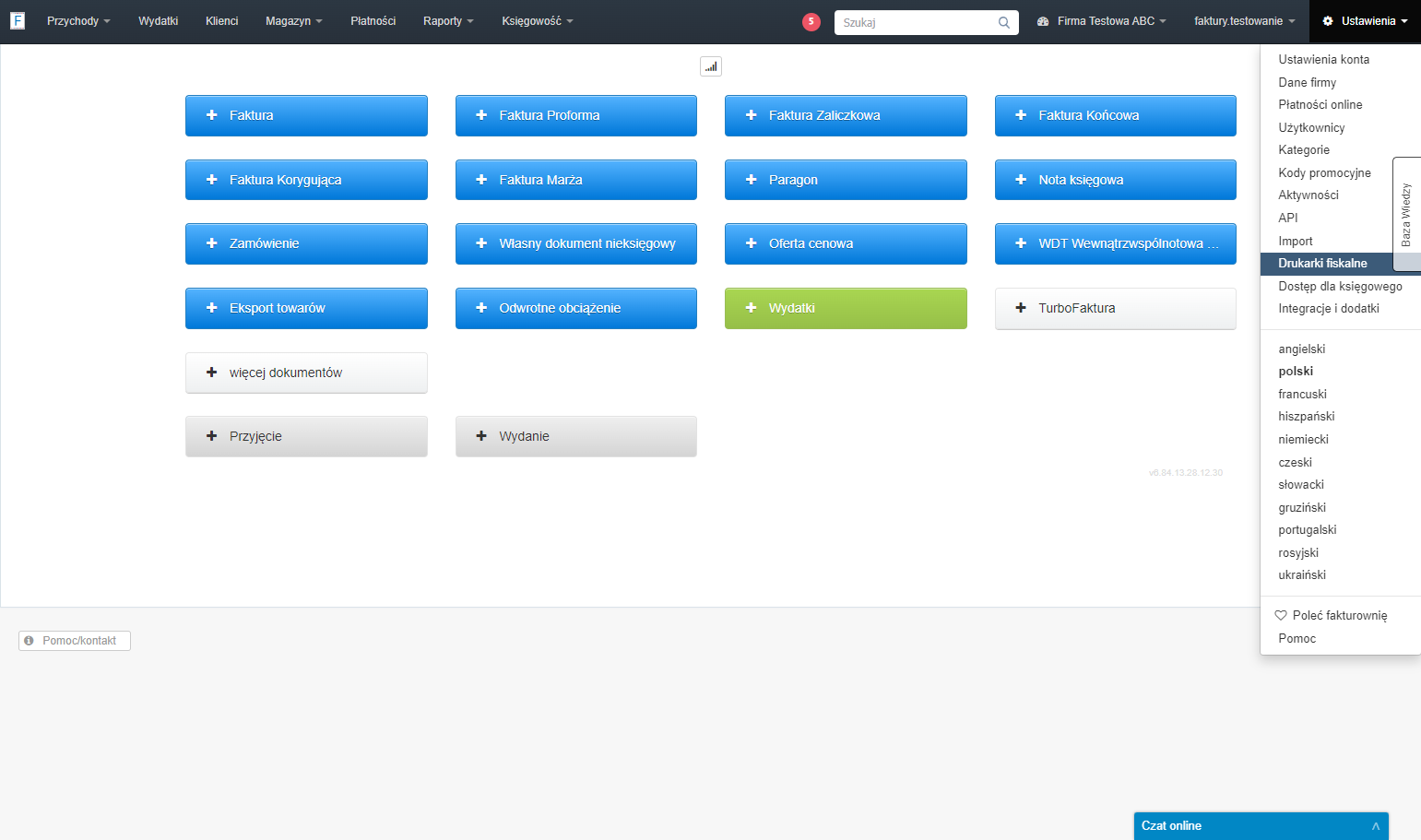1421x840 pixels.
Task: Click the Paragon button
Action: coord(846,180)
